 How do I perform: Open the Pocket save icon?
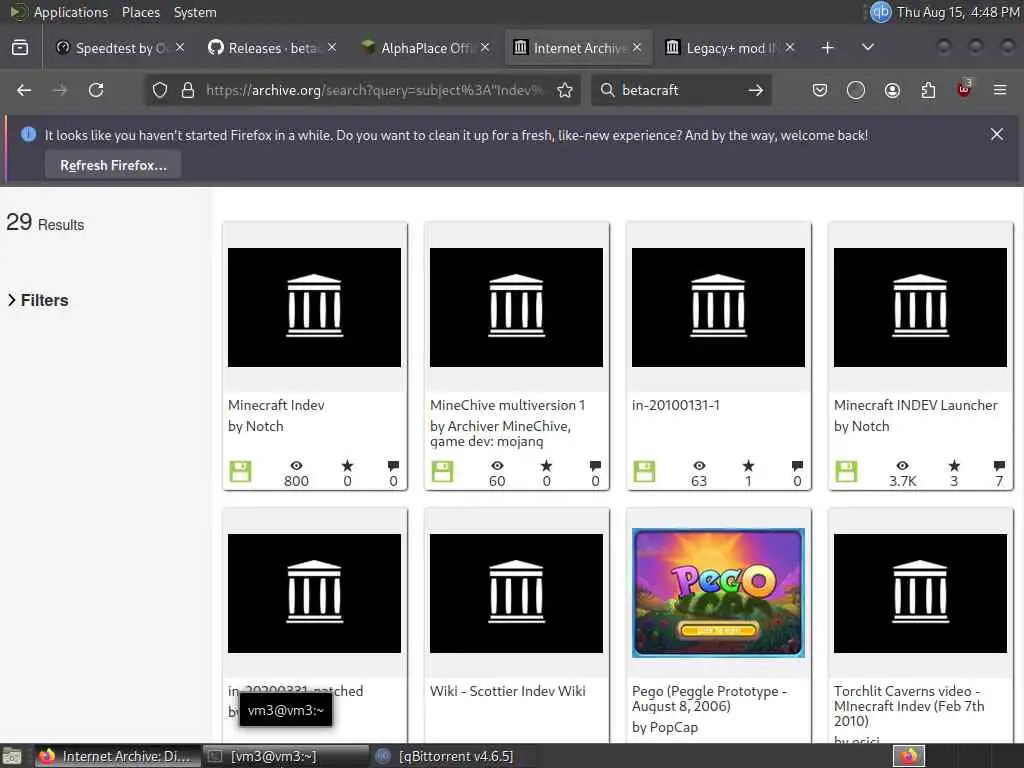point(820,90)
